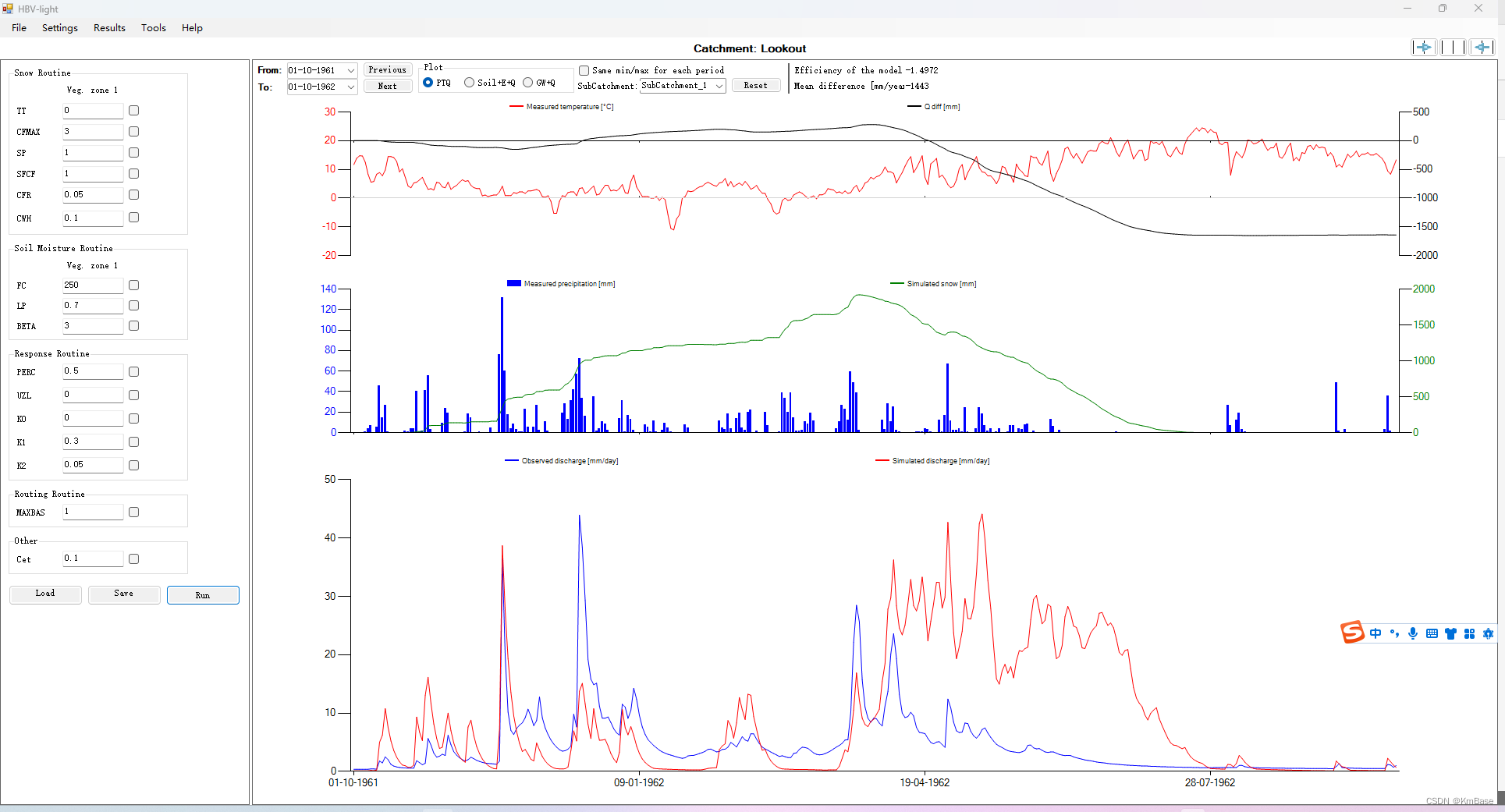Click the SP value field
This screenshot has width=1505, height=812.
93,153
